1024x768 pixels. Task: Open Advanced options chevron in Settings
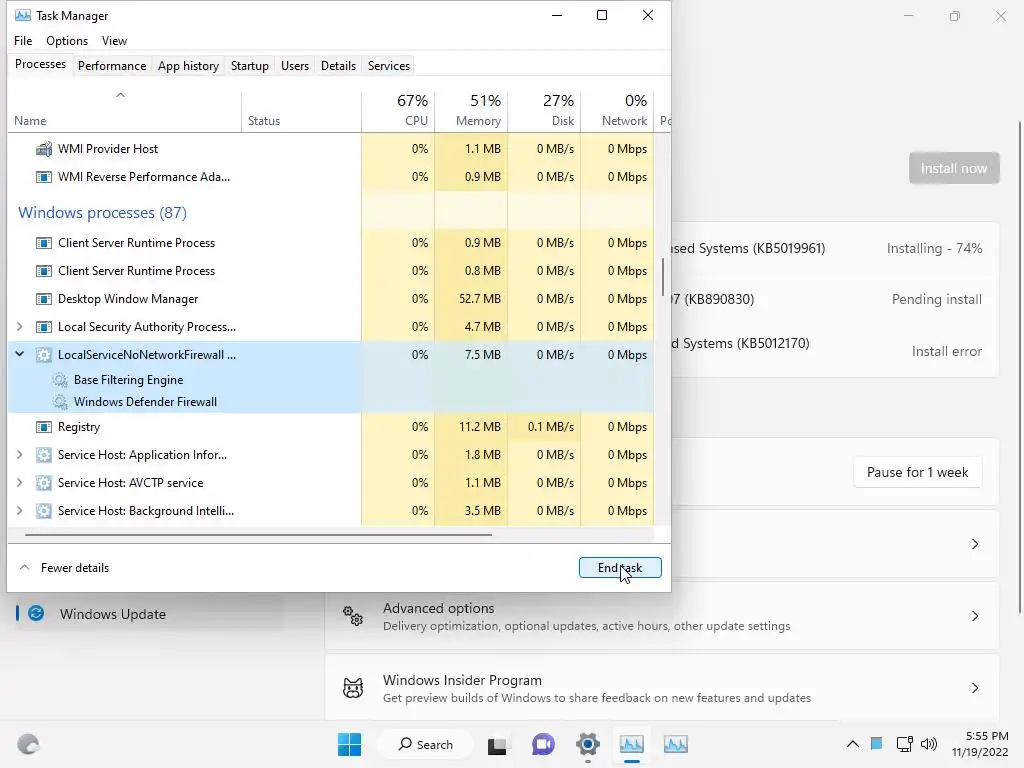975,616
